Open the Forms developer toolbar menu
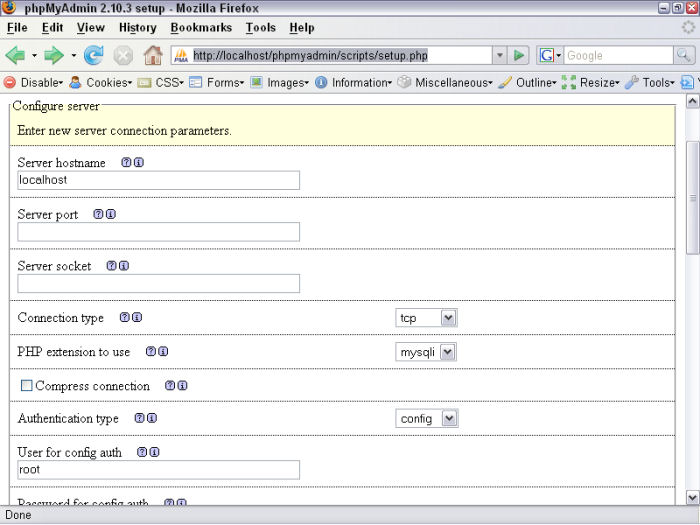 (x=217, y=83)
